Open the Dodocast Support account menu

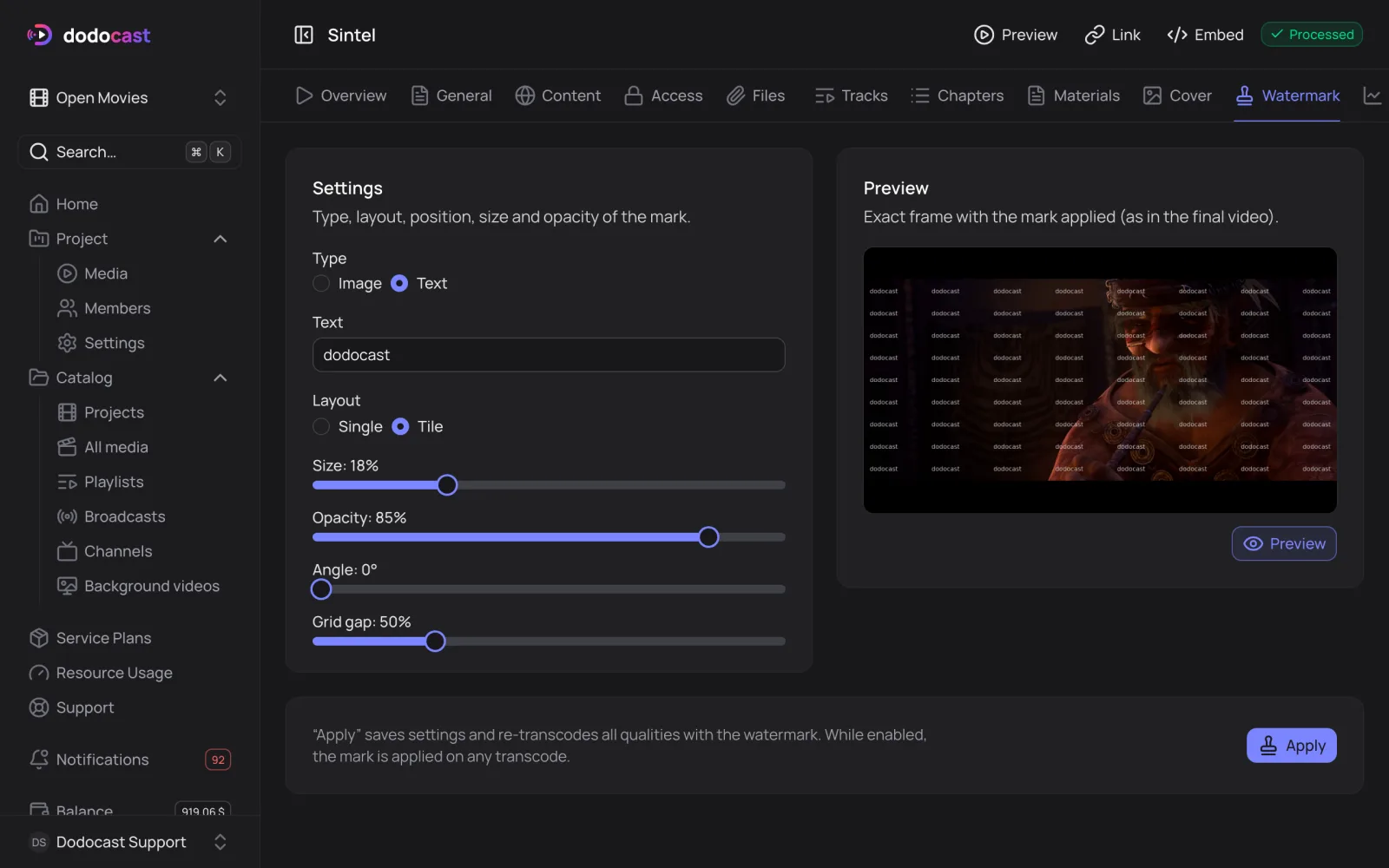pyautogui.click(x=129, y=842)
